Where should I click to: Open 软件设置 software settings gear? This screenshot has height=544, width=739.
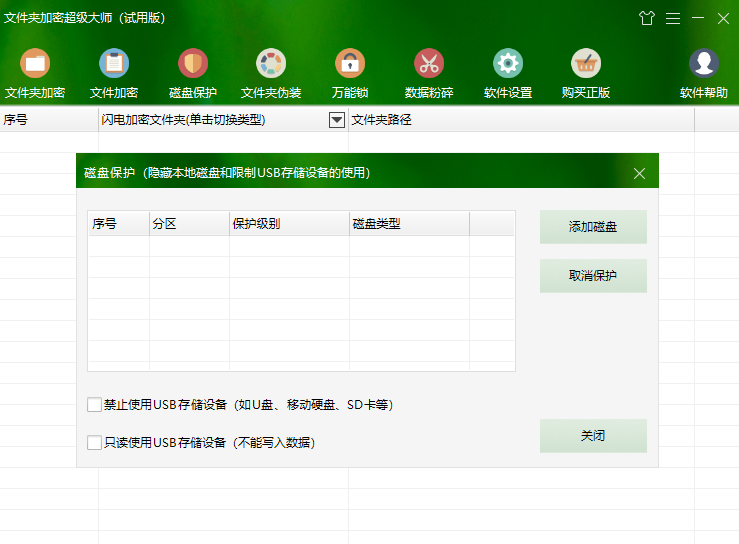pos(508,65)
